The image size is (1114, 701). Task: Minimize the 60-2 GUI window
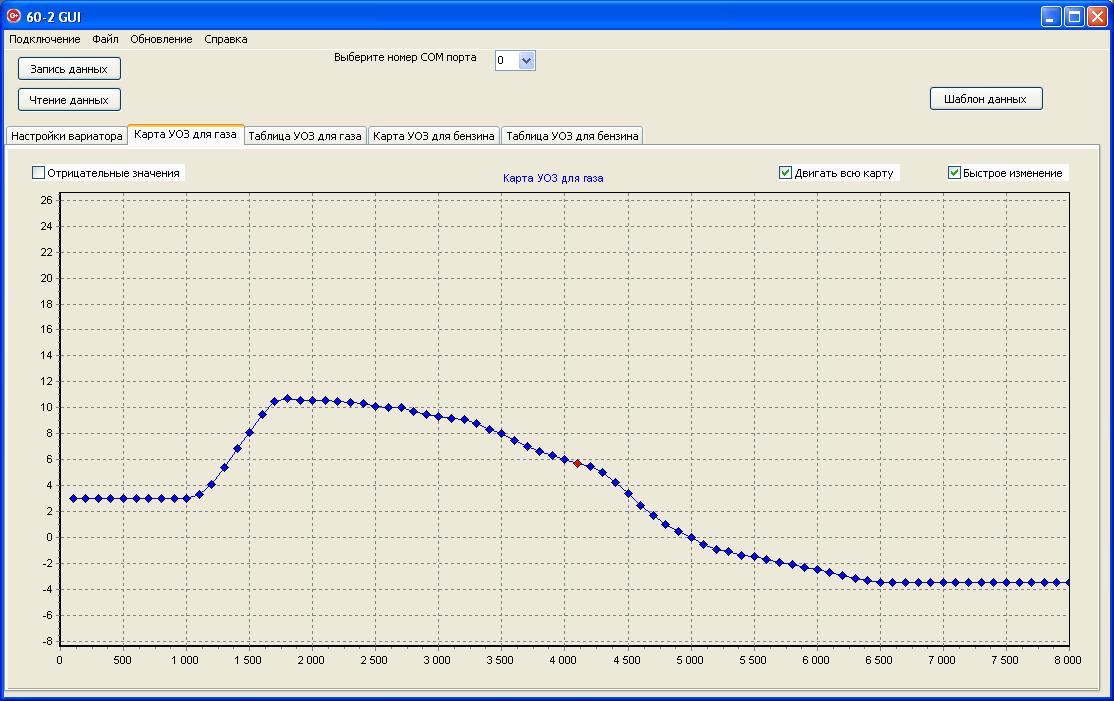(x=1051, y=16)
